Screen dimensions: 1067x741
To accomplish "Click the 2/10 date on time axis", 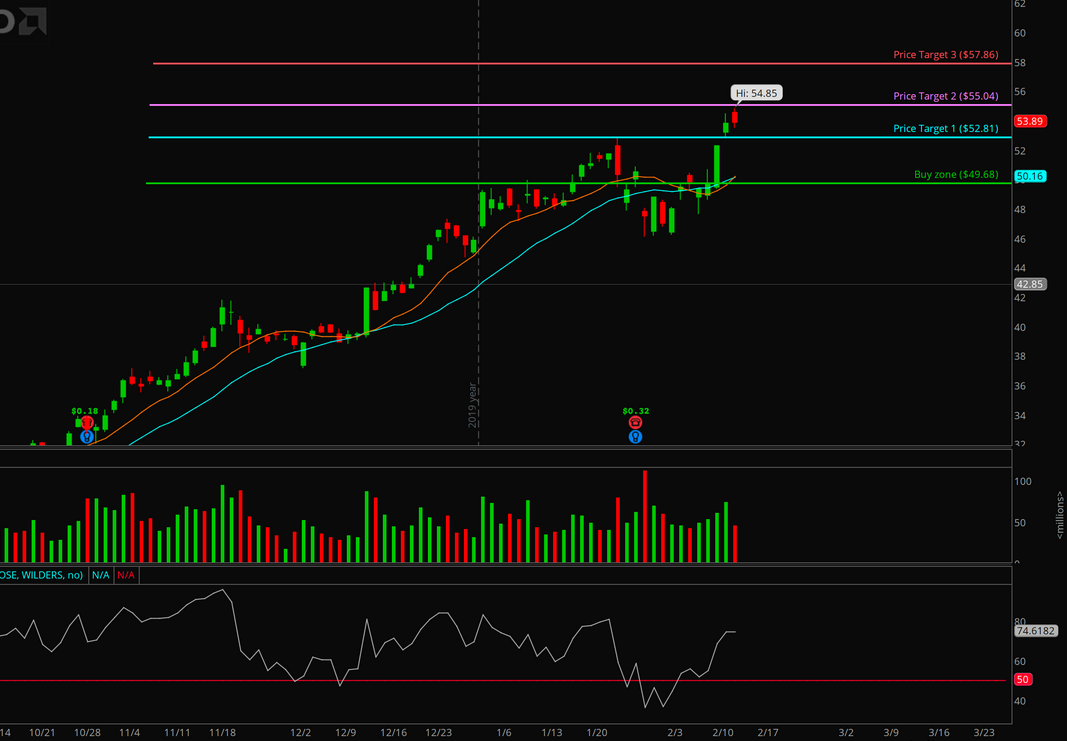I will [722, 733].
